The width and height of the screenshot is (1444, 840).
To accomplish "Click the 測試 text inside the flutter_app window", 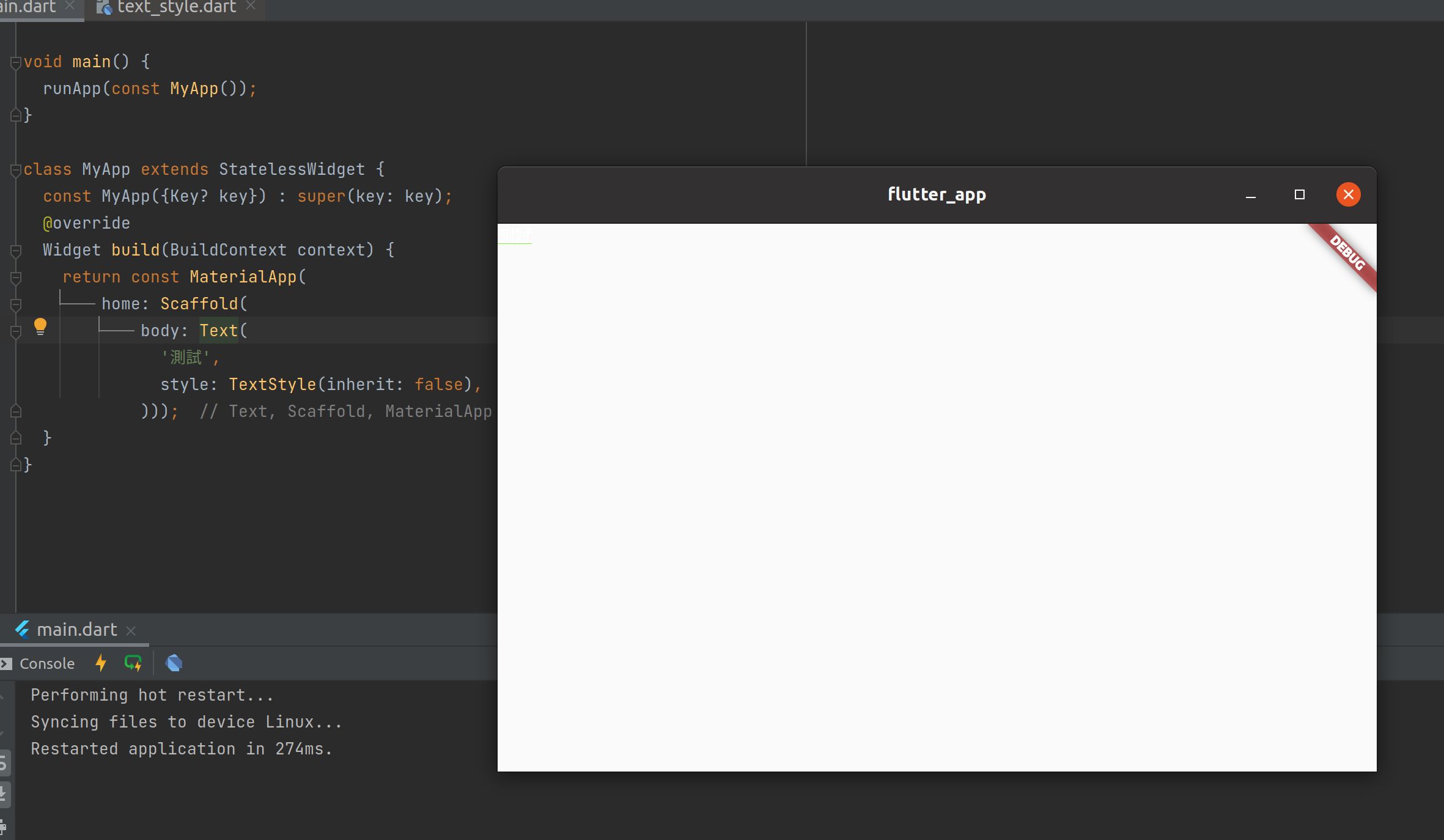I will pos(515,235).
